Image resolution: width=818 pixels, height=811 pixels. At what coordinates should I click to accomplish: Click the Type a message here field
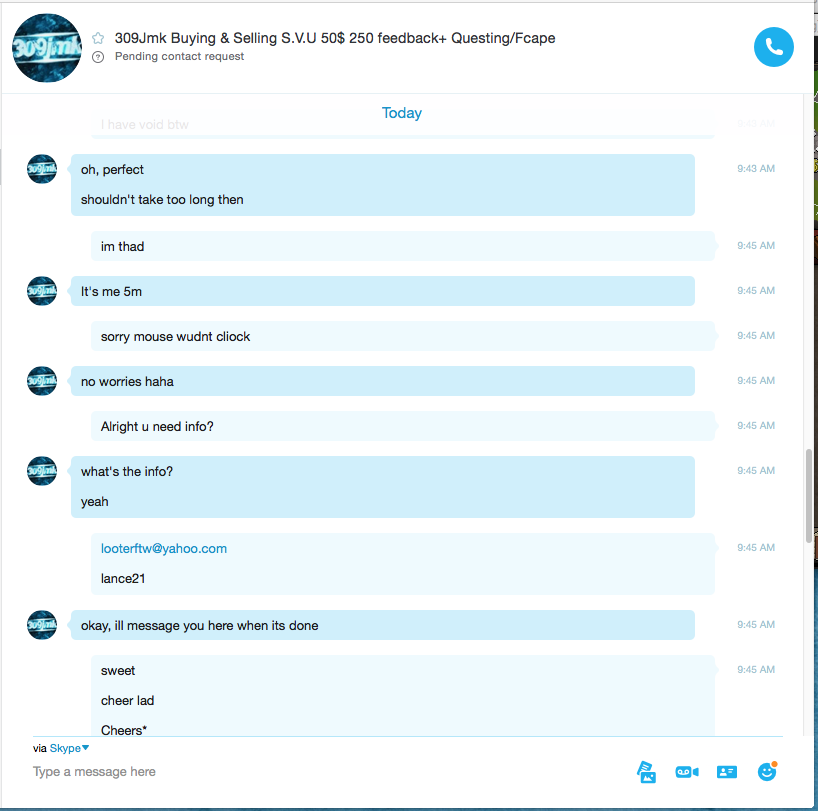pyautogui.click(x=329, y=771)
